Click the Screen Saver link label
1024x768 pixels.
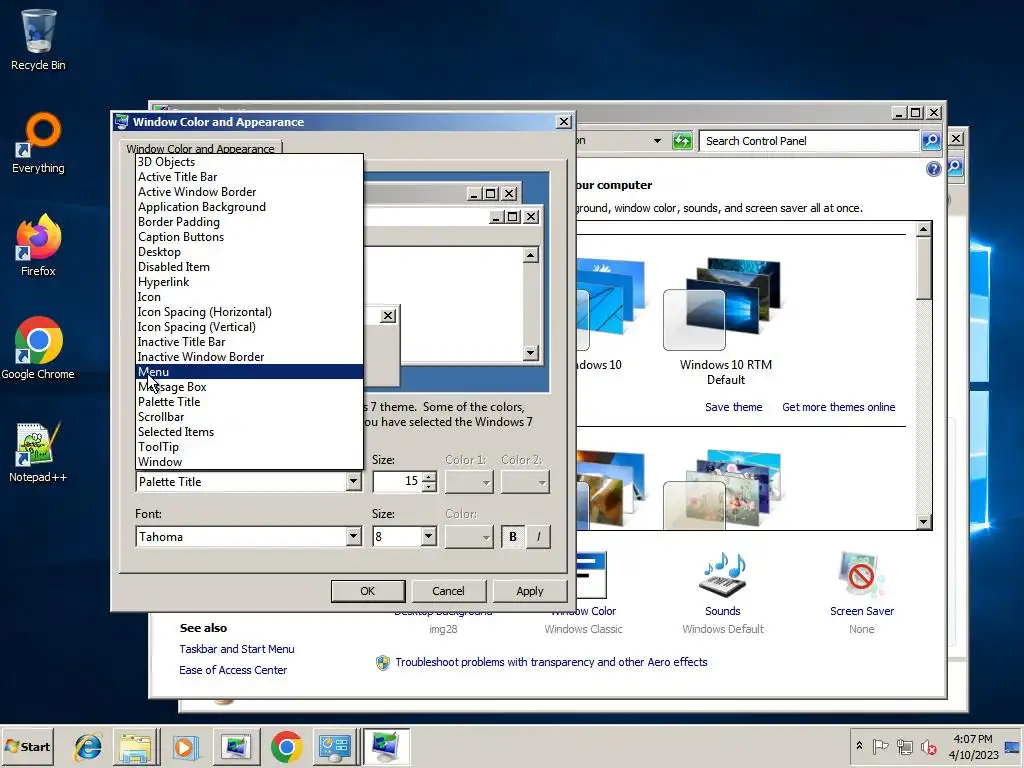coord(861,611)
